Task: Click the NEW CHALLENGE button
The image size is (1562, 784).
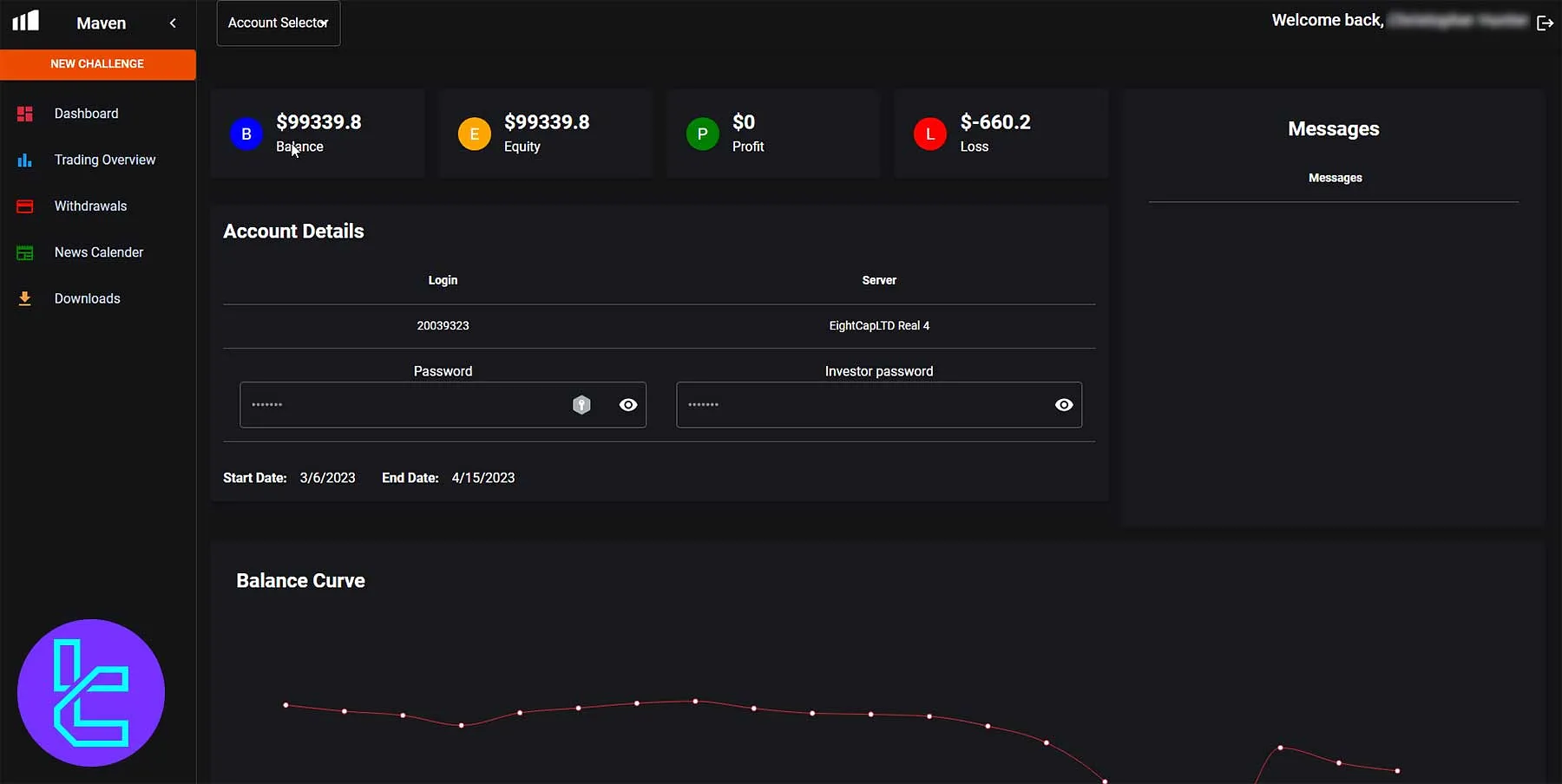Action: [x=97, y=63]
